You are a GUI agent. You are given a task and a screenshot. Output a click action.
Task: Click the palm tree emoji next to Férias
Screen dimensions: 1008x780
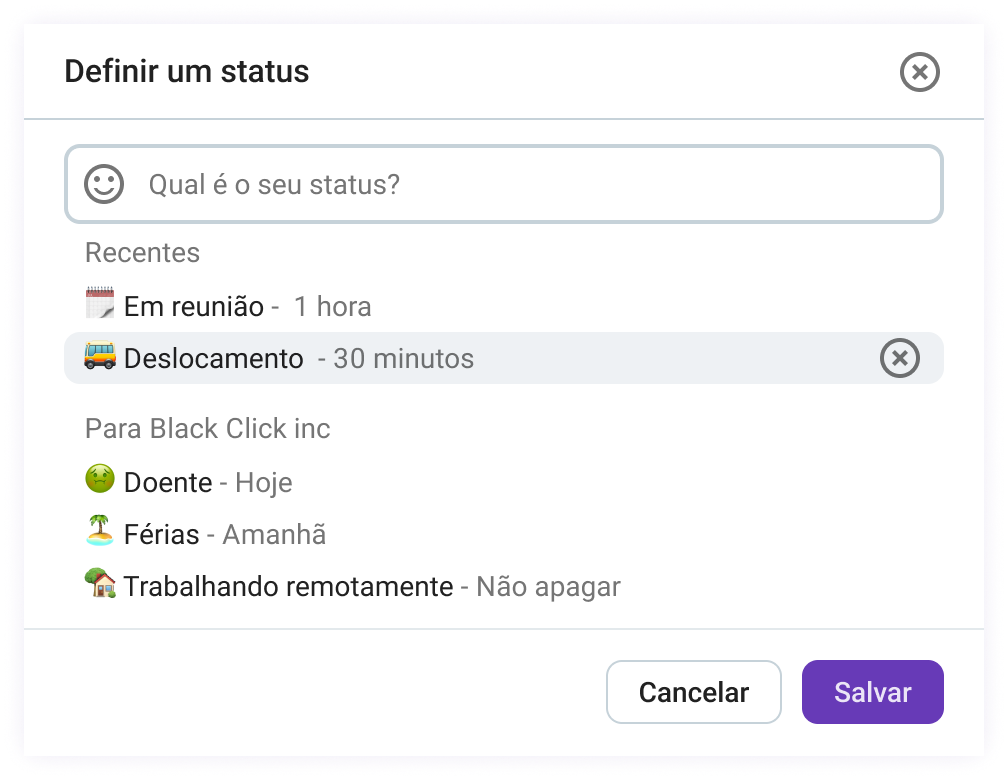click(x=99, y=533)
